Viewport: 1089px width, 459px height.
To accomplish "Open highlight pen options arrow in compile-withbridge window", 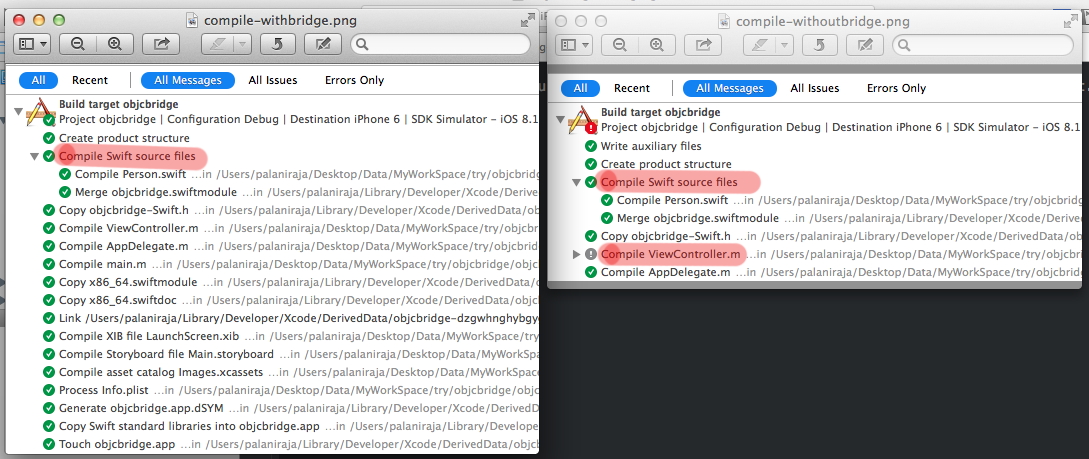I will click(242, 44).
